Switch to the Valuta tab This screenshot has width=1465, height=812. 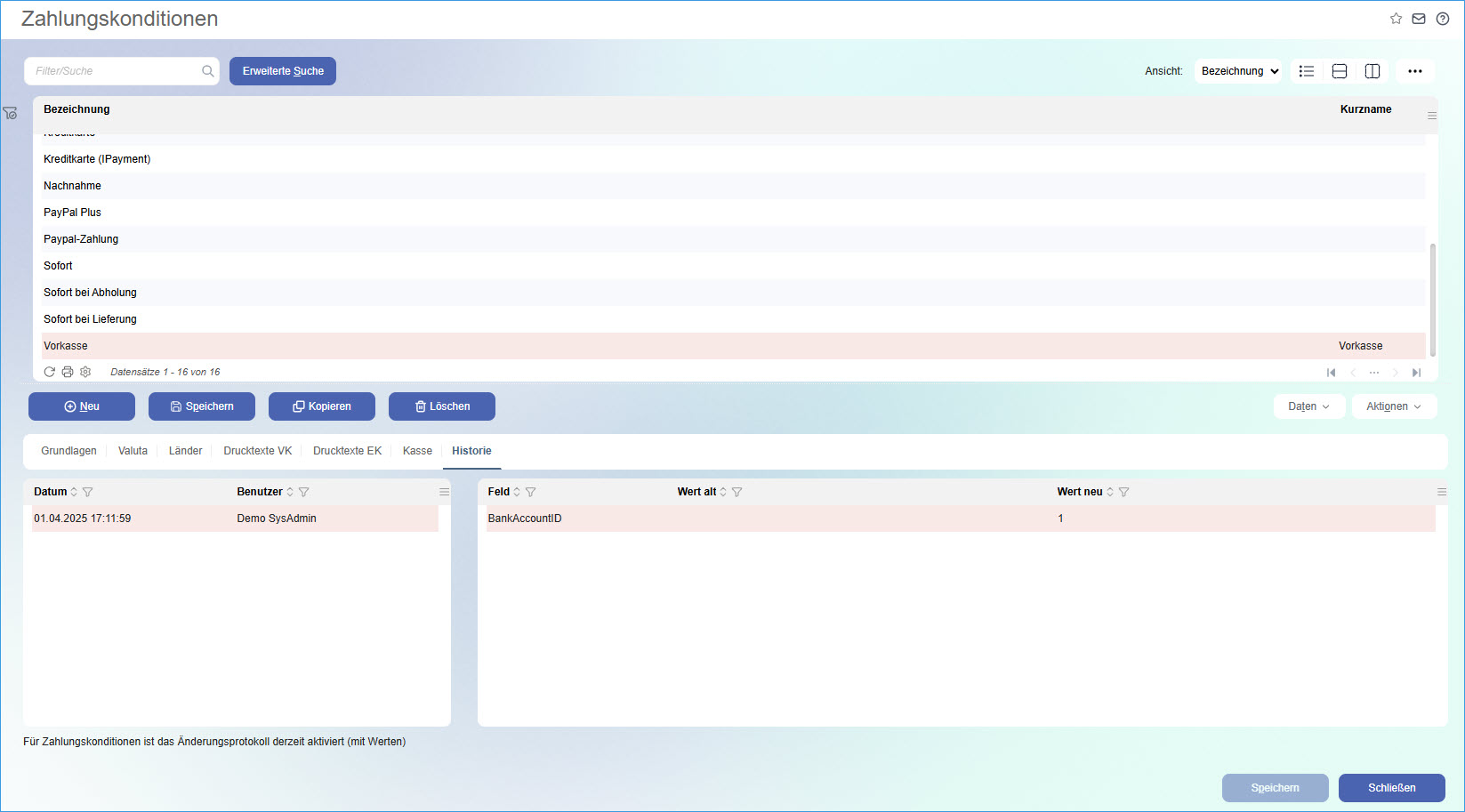133,451
